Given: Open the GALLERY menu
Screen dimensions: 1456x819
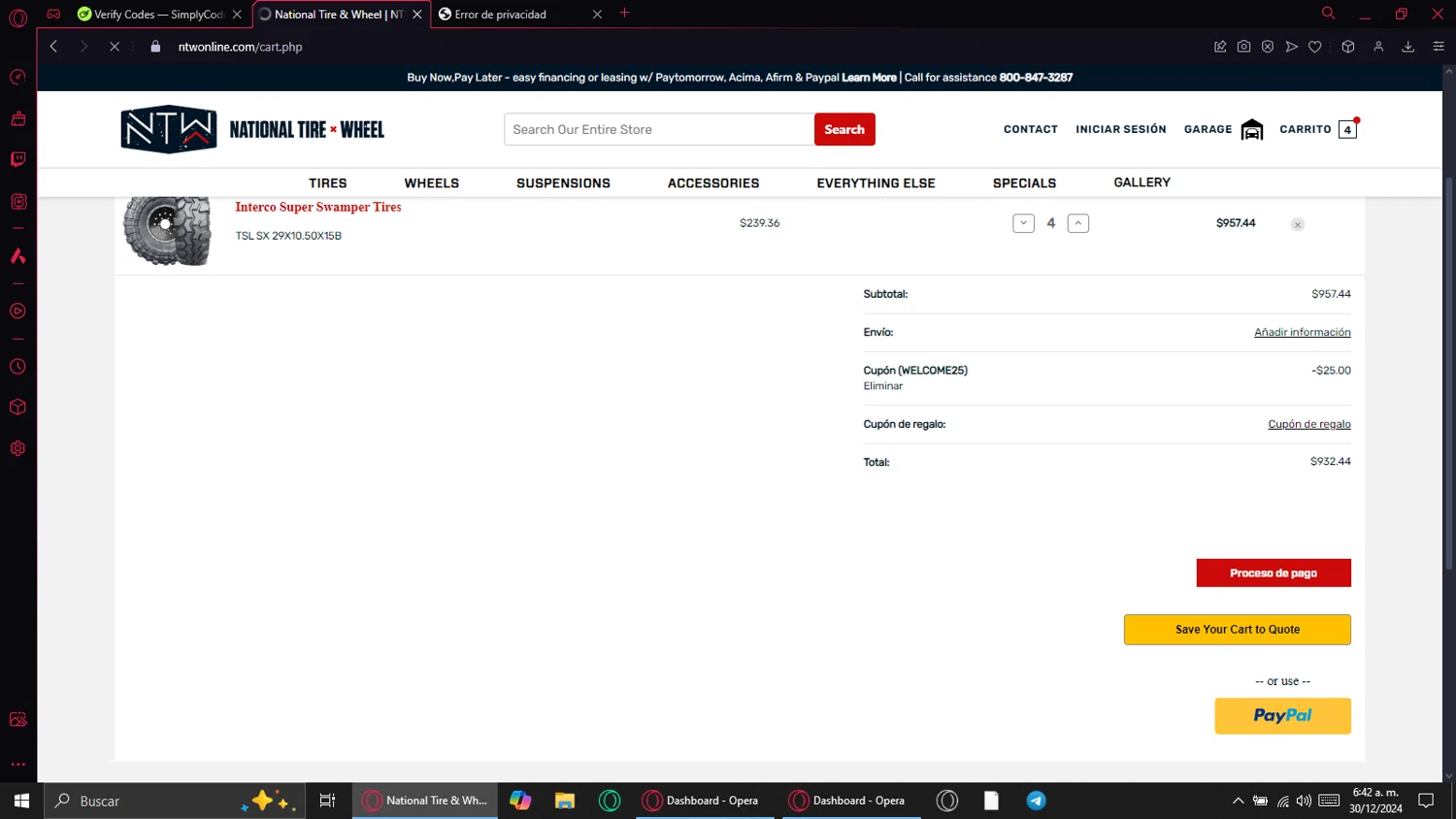Looking at the screenshot, I should [1142, 182].
